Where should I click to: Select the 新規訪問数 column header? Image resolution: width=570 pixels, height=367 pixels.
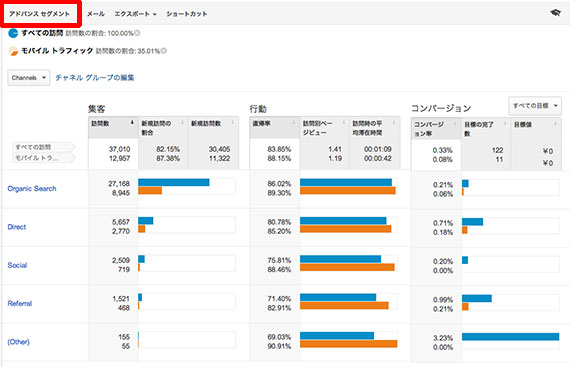(213, 128)
